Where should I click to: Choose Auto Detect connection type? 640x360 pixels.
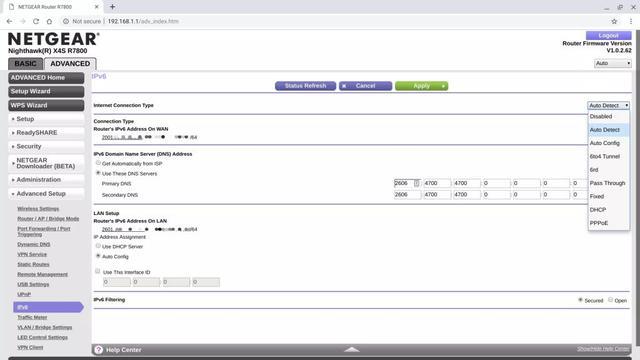[608, 130]
